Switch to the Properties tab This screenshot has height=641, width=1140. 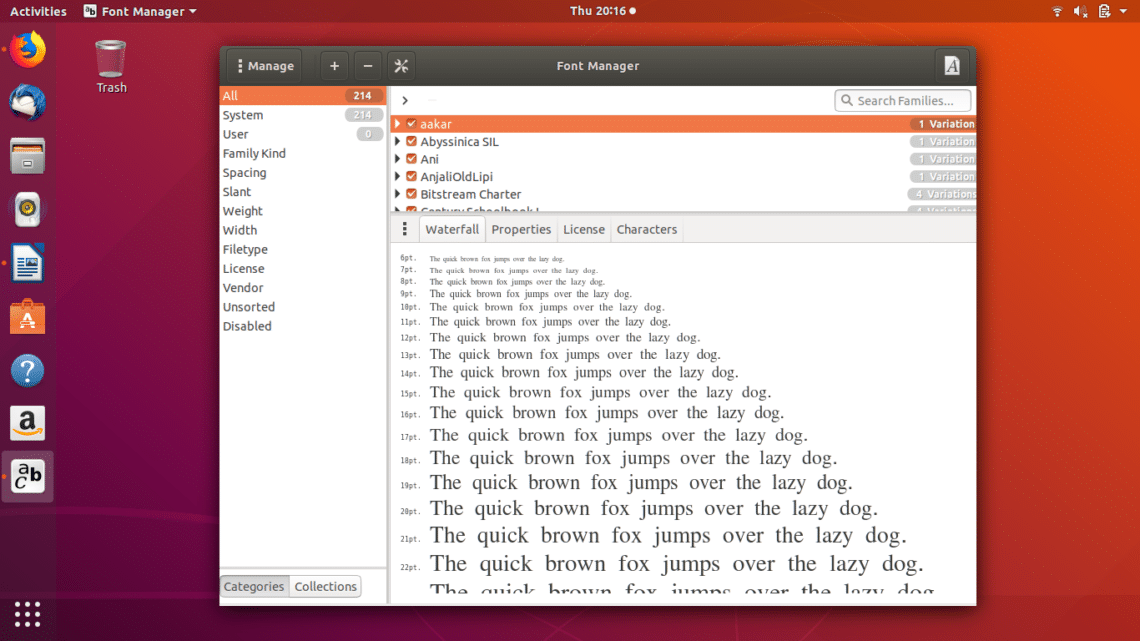click(521, 229)
